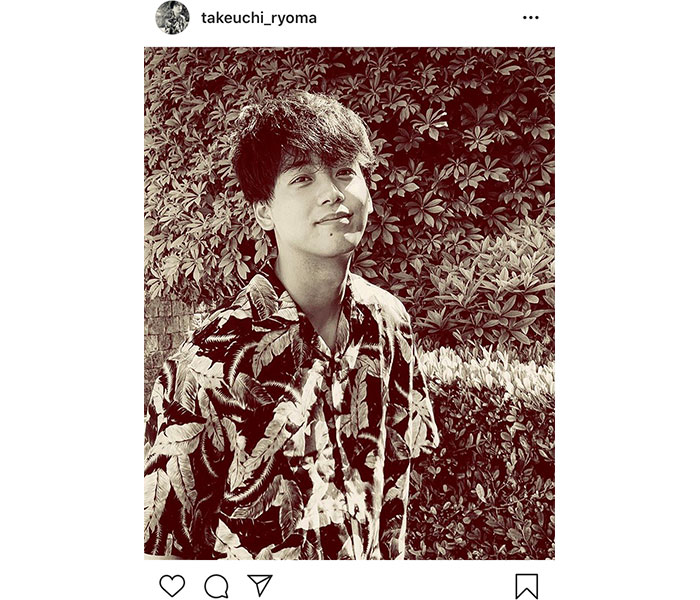Open the takeuchi_ryoma profile link

pyautogui.click(x=258, y=18)
